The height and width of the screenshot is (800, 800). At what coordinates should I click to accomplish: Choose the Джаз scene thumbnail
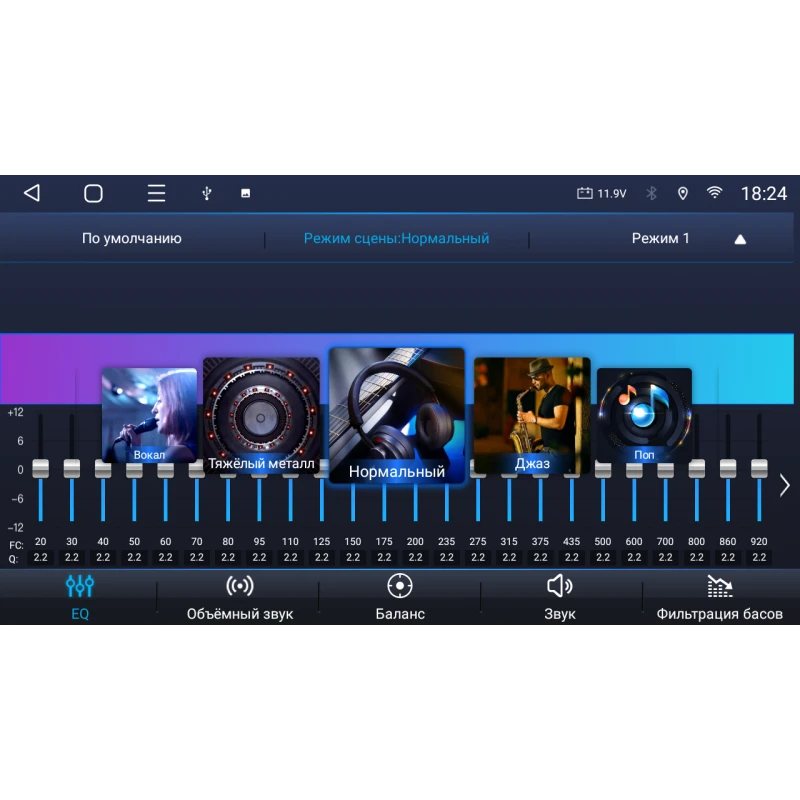pos(532,415)
